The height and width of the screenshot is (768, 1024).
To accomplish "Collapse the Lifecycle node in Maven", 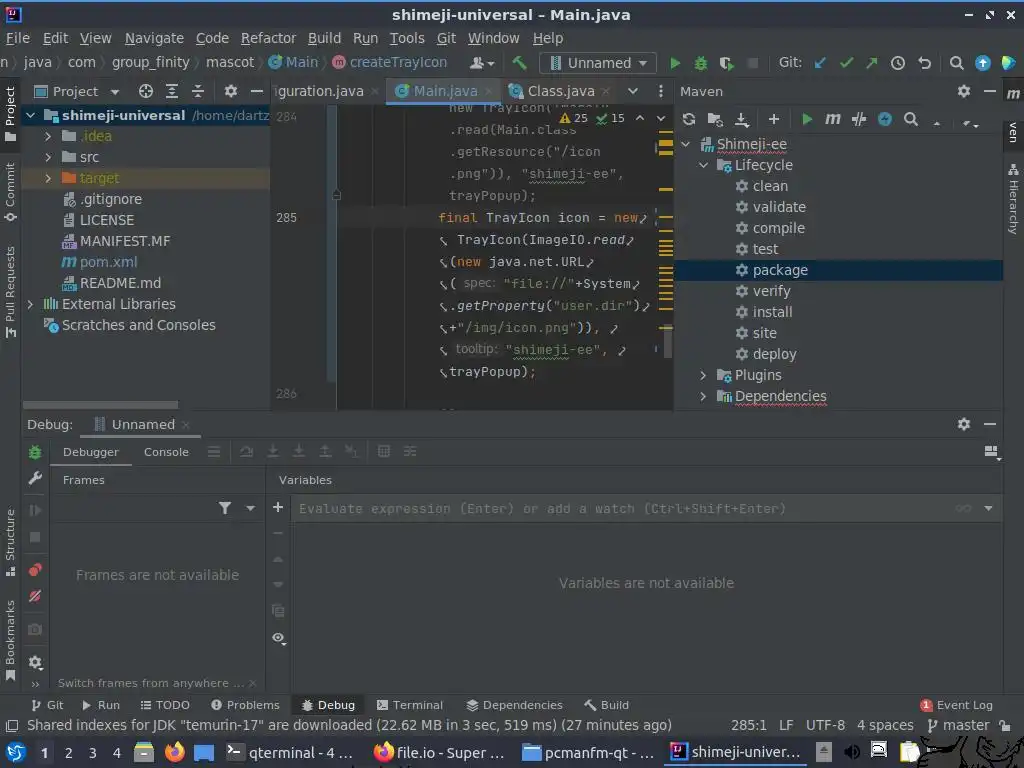I will tap(703, 165).
